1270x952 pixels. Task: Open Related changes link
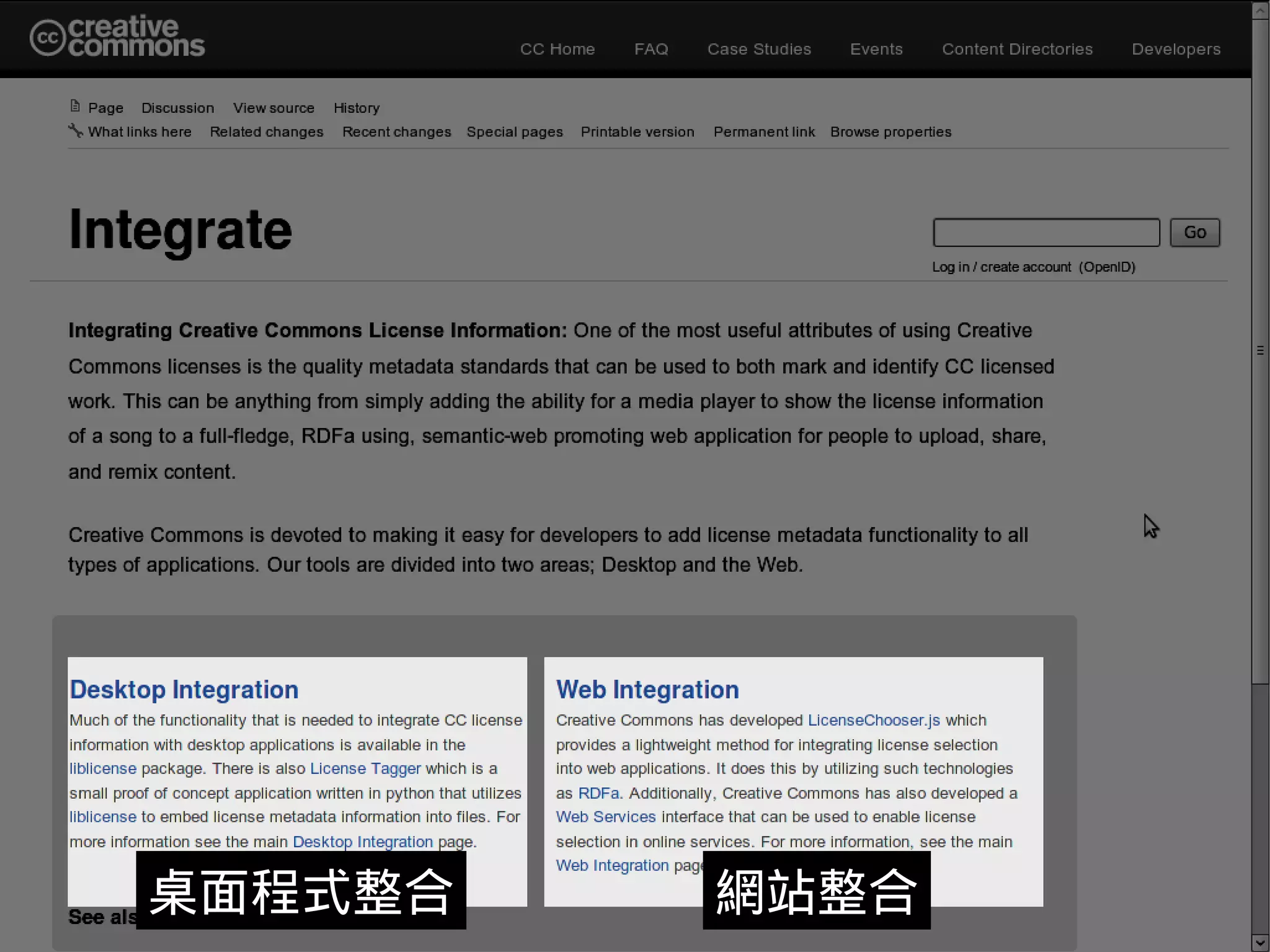pyautogui.click(x=267, y=131)
